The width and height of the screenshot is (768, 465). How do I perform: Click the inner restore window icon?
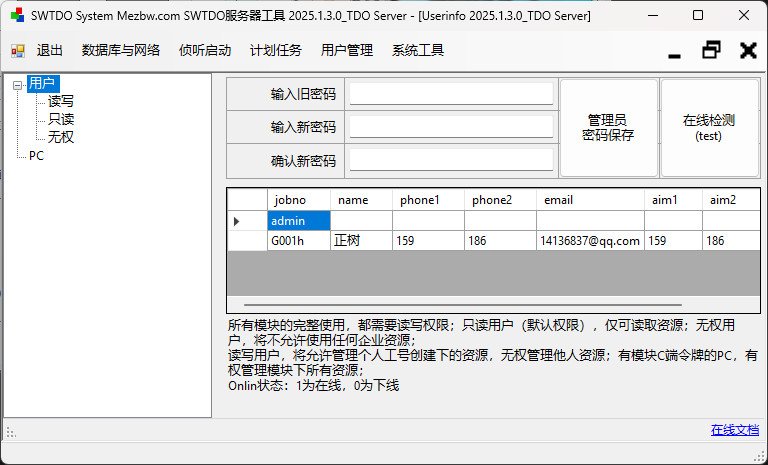tap(712, 50)
